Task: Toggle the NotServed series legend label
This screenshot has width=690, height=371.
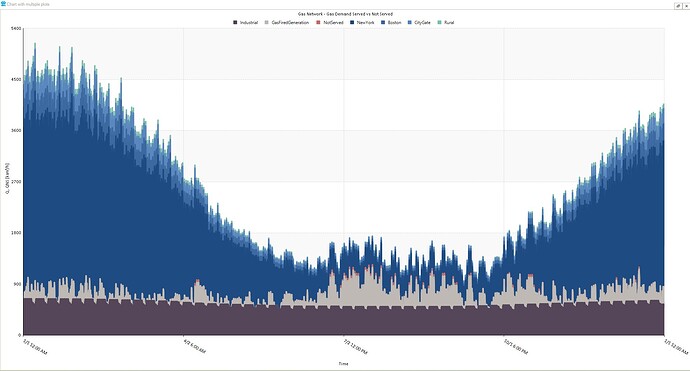Action: [x=333, y=22]
